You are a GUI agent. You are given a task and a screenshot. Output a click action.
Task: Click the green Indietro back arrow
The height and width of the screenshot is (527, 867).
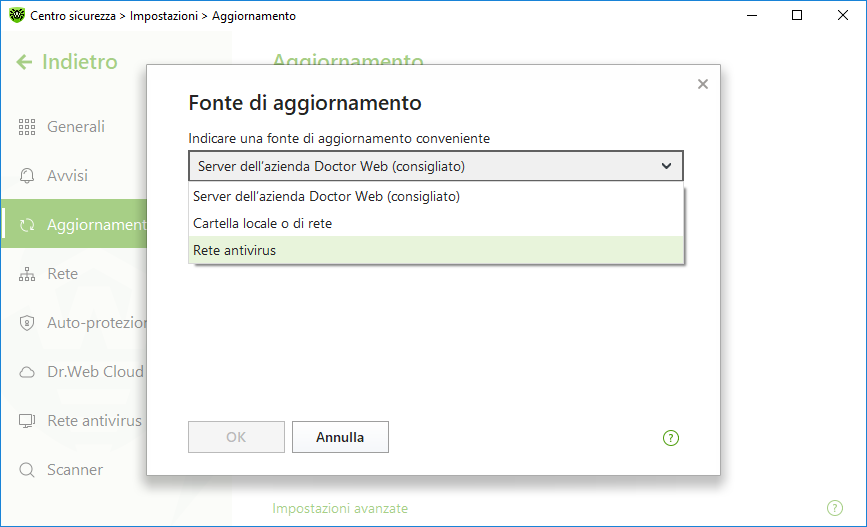(24, 62)
